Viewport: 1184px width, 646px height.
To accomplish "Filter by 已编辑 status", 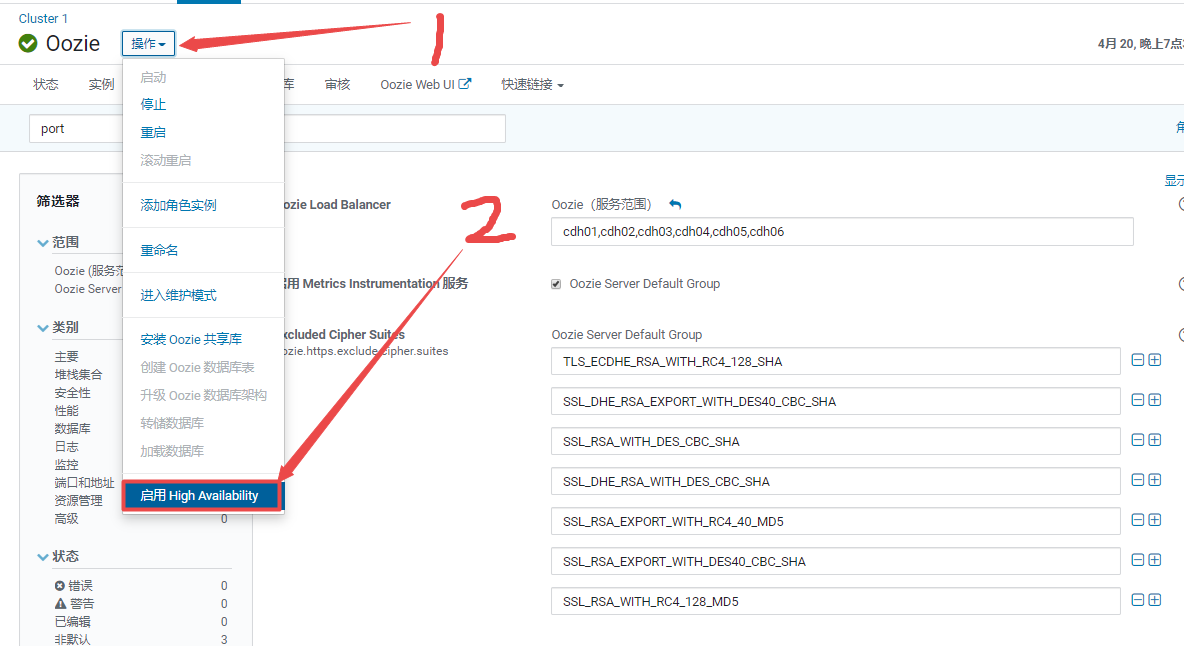I will 72,622.
